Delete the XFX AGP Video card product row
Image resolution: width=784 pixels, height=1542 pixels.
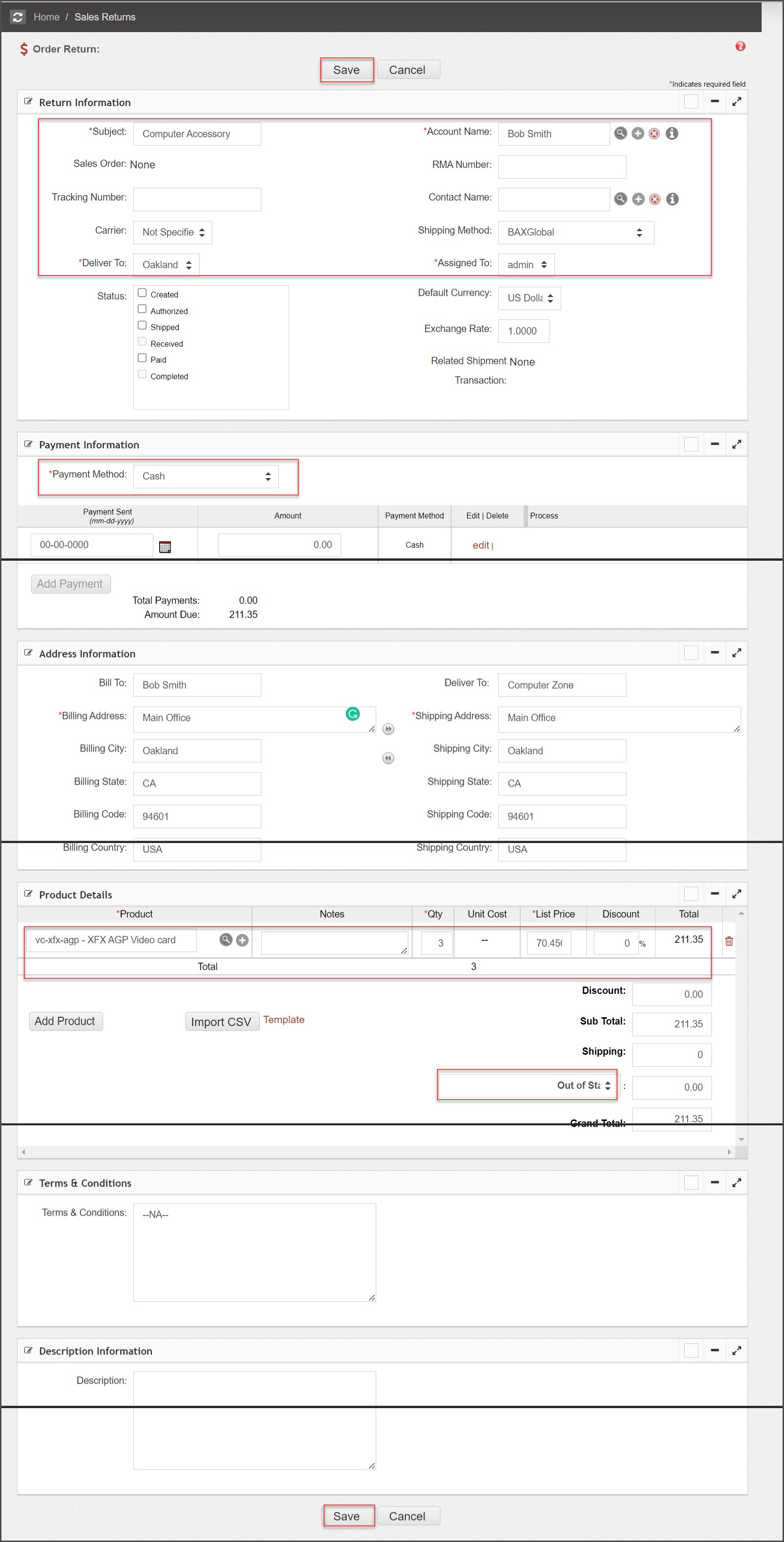[729, 941]
